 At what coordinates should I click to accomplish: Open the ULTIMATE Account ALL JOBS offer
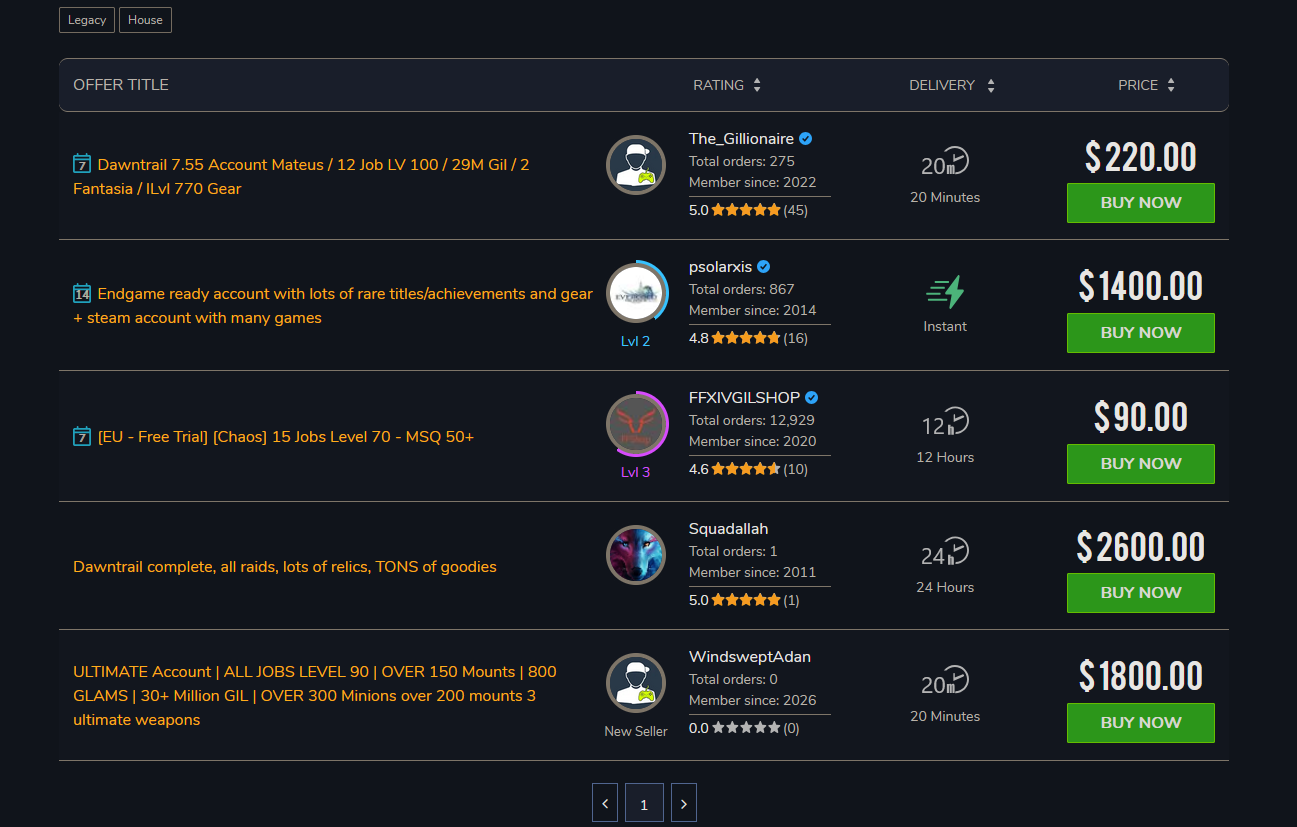(x=315, y=696)
